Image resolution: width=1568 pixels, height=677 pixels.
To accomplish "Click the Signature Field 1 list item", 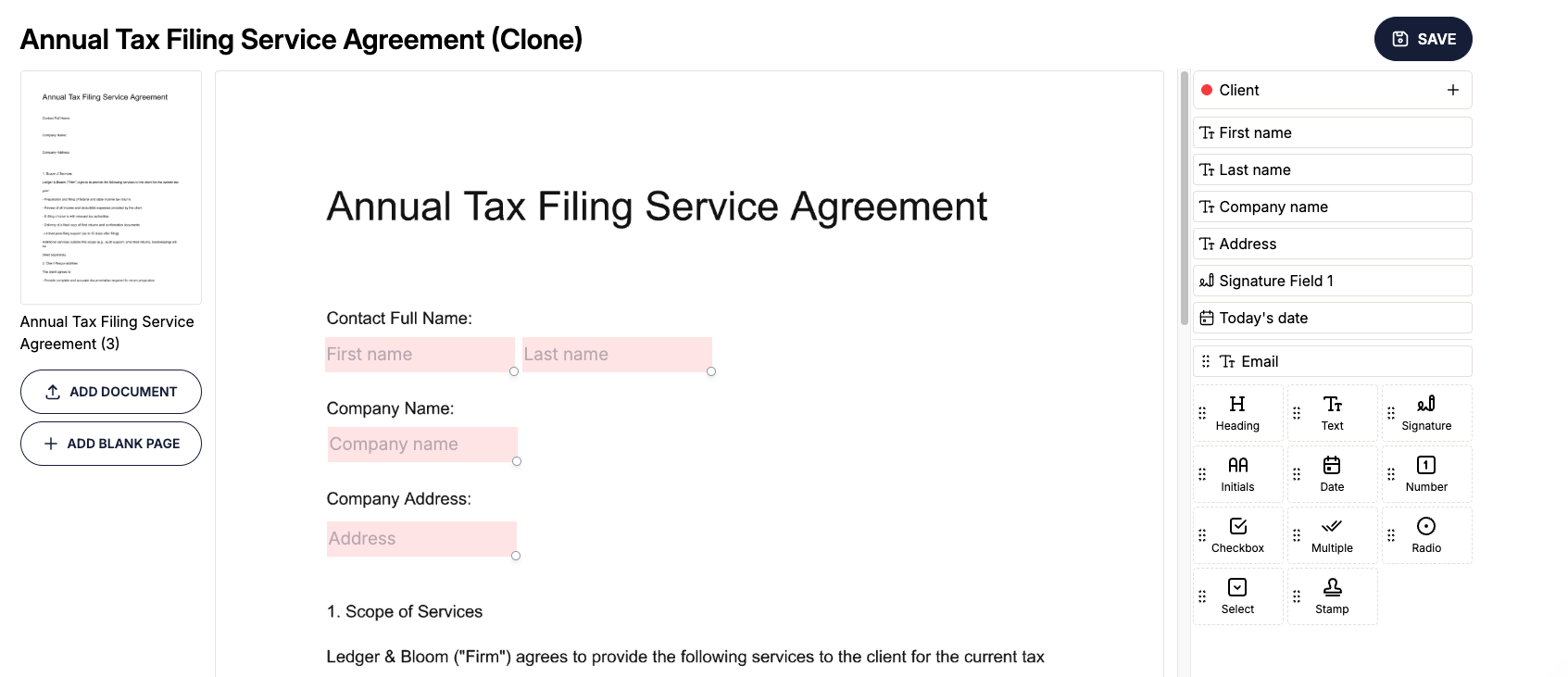I will pos(1332,281).
